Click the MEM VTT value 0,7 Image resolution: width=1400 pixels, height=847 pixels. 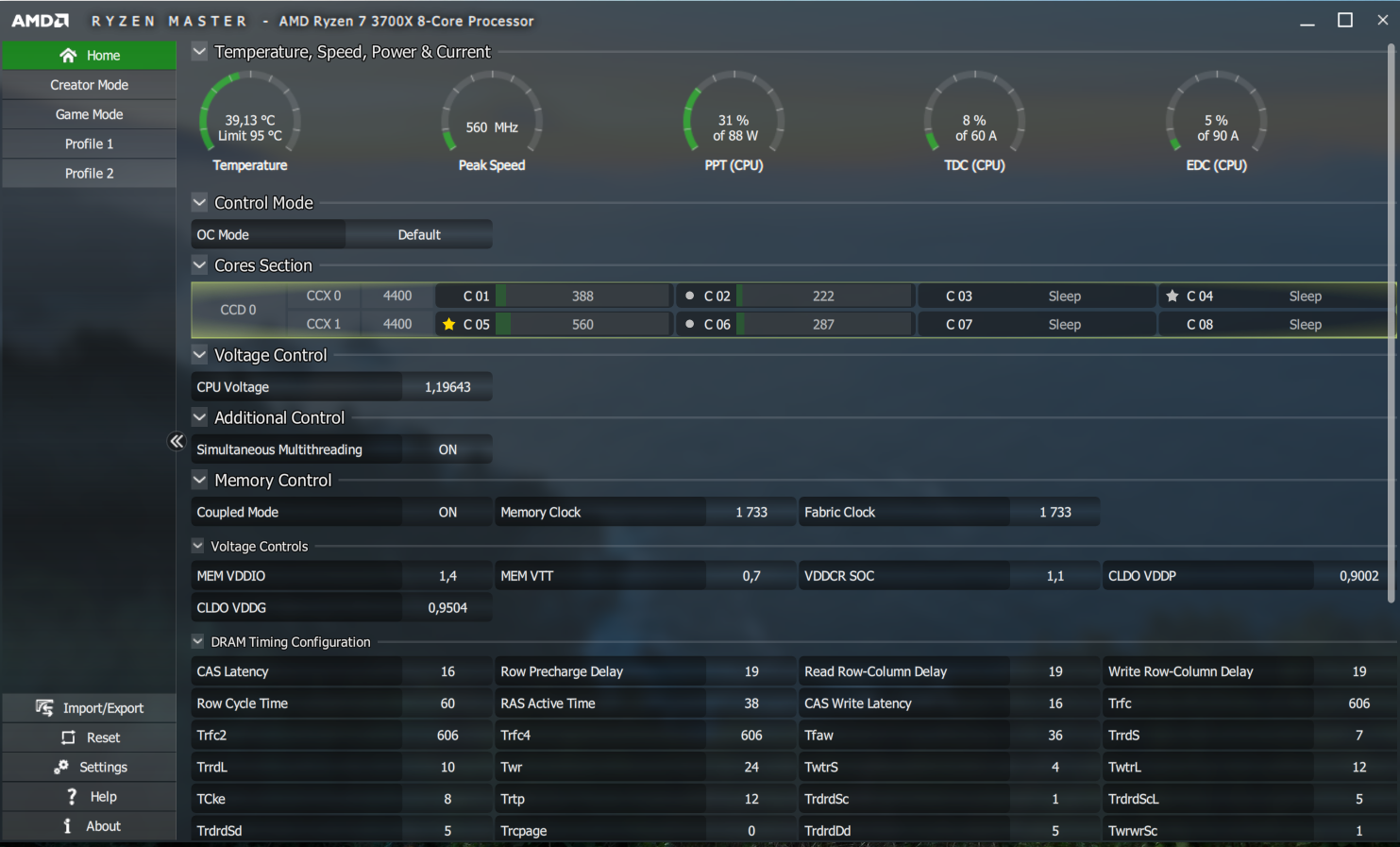[x=751, y=575]
